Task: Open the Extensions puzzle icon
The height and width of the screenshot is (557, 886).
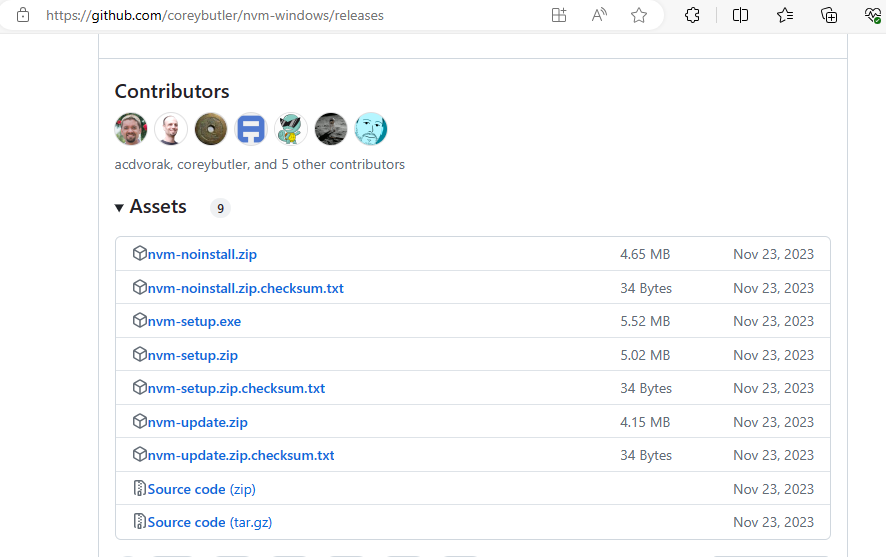Action: tap(692, 15)
